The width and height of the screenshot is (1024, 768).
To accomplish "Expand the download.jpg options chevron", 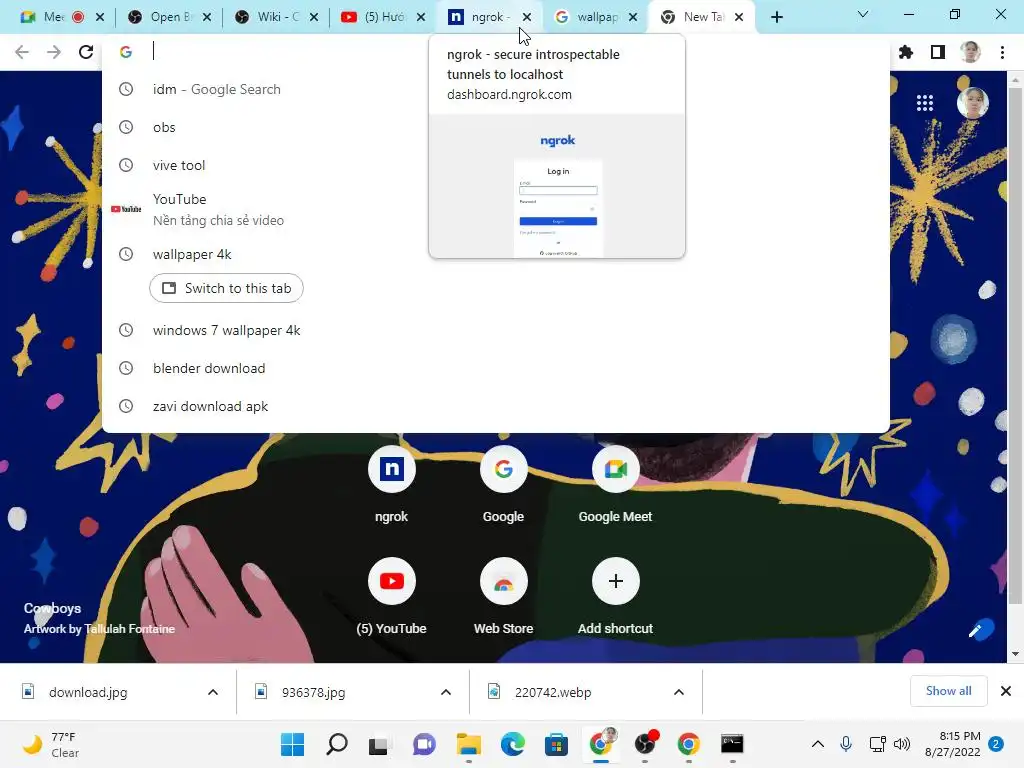I will click(x=213, y=692).
